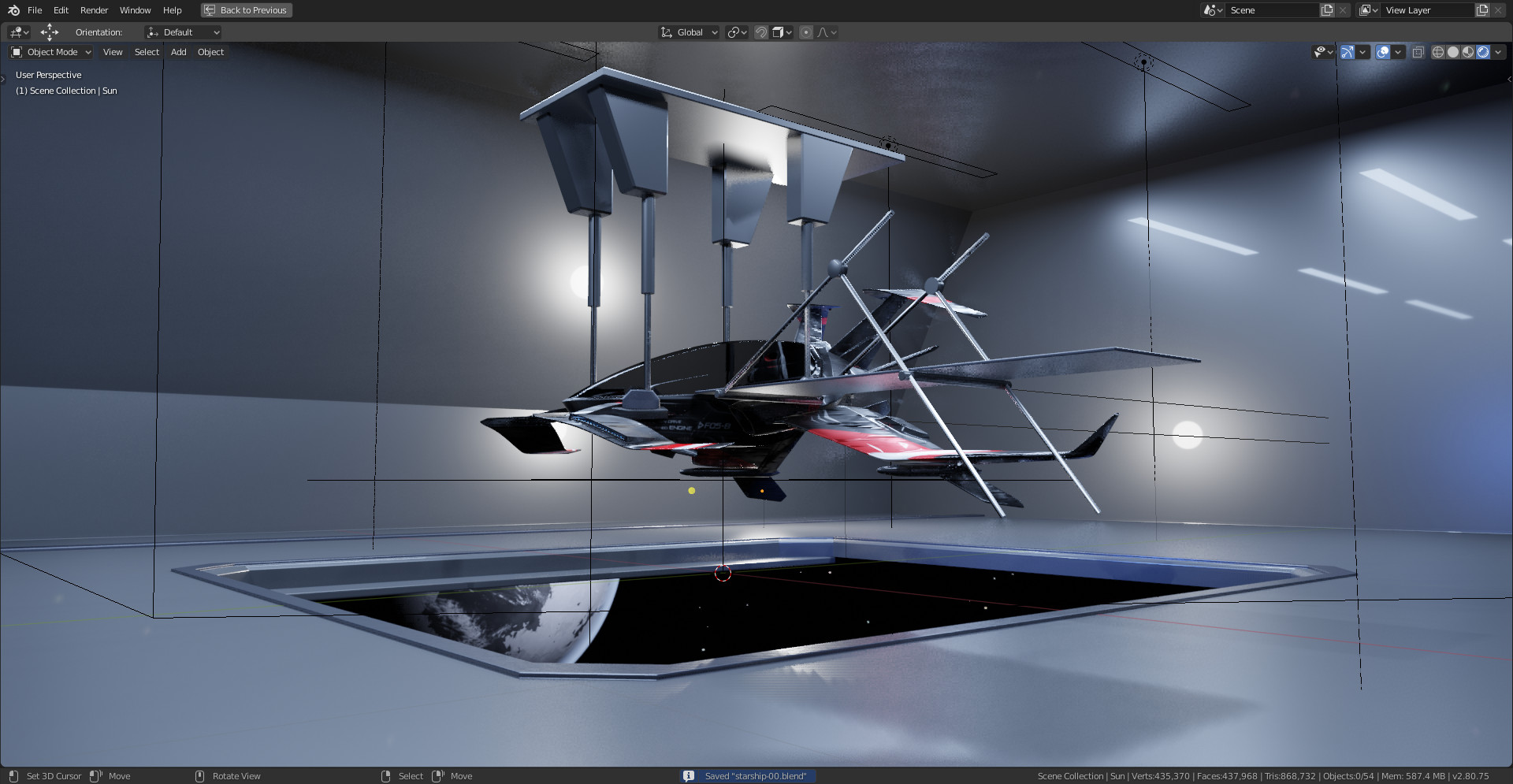Click the view layer browse icon
The height and width of the screenshot is (784, 1513).
point(1368,10)
